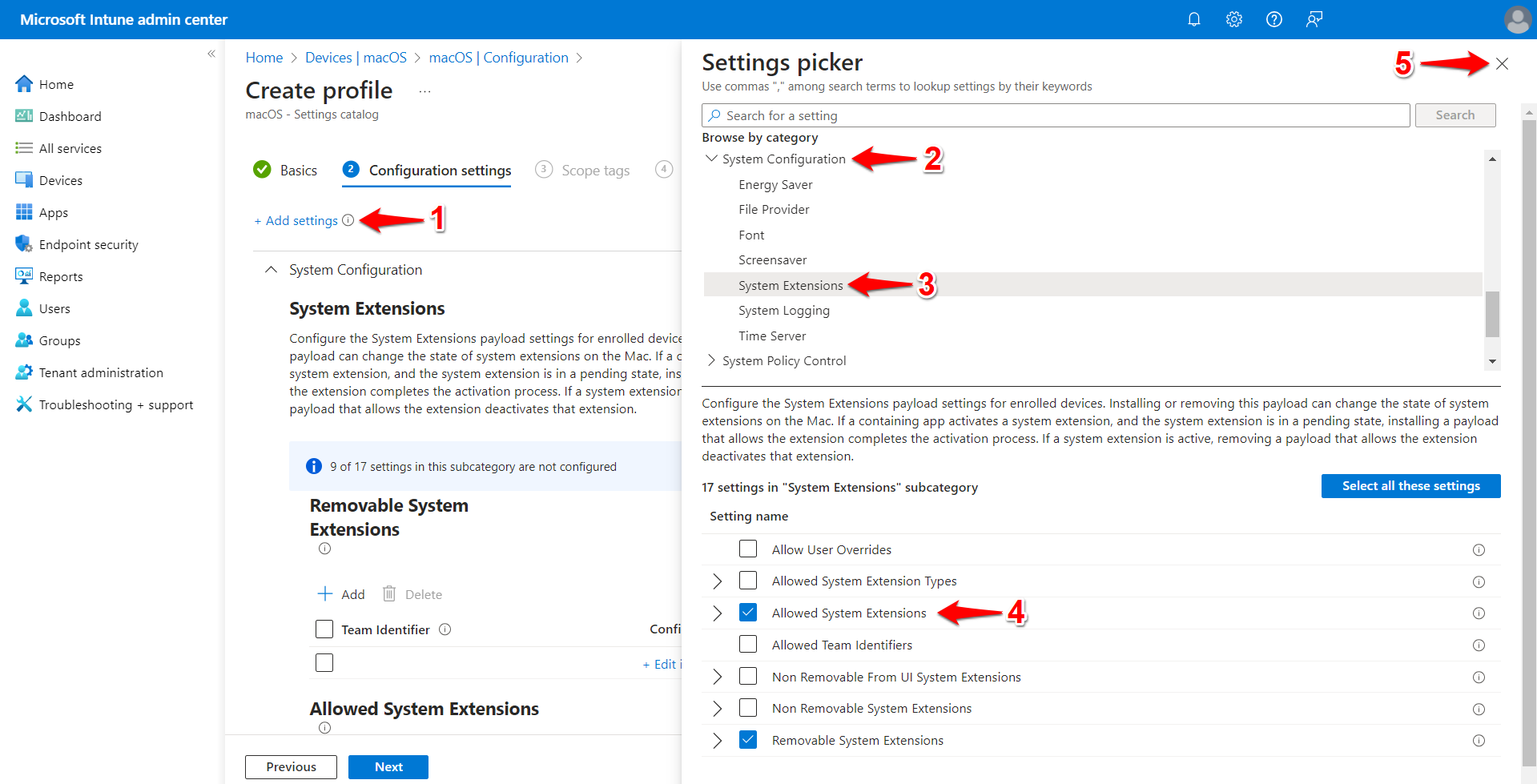Uncheck the Allowed System Extensions checkbox

[x=748, y=613]
